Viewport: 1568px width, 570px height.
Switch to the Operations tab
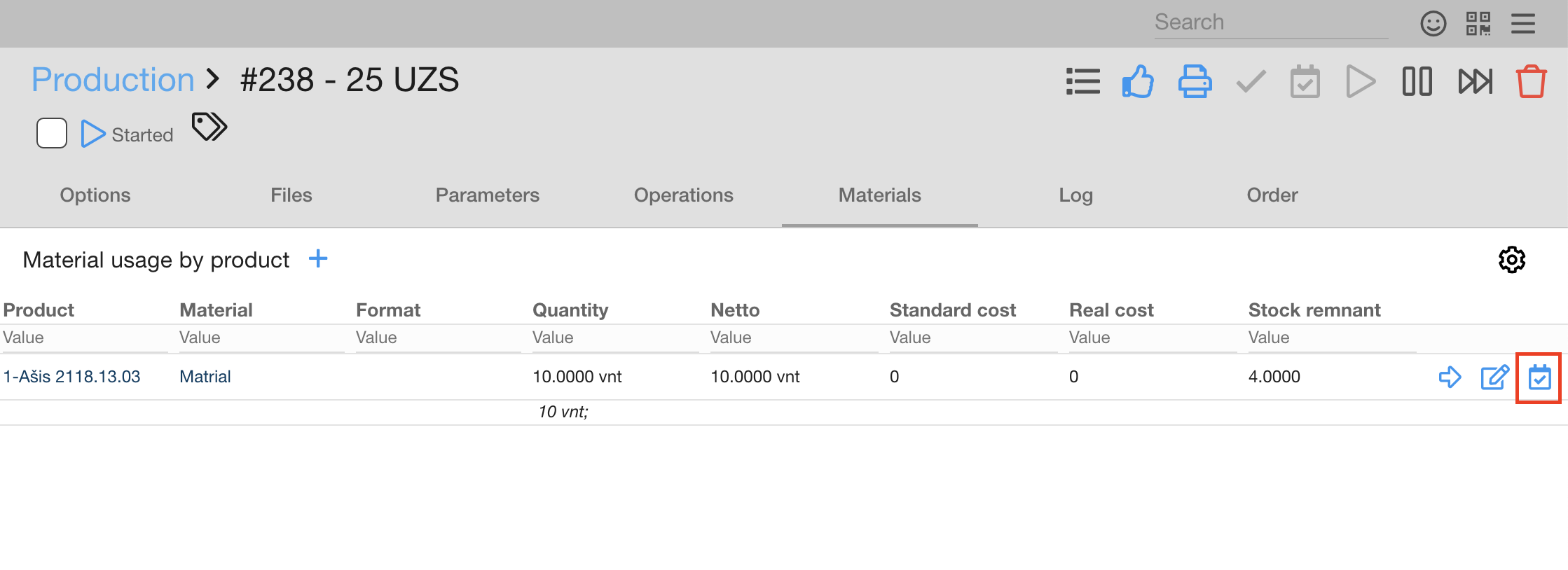683,195
